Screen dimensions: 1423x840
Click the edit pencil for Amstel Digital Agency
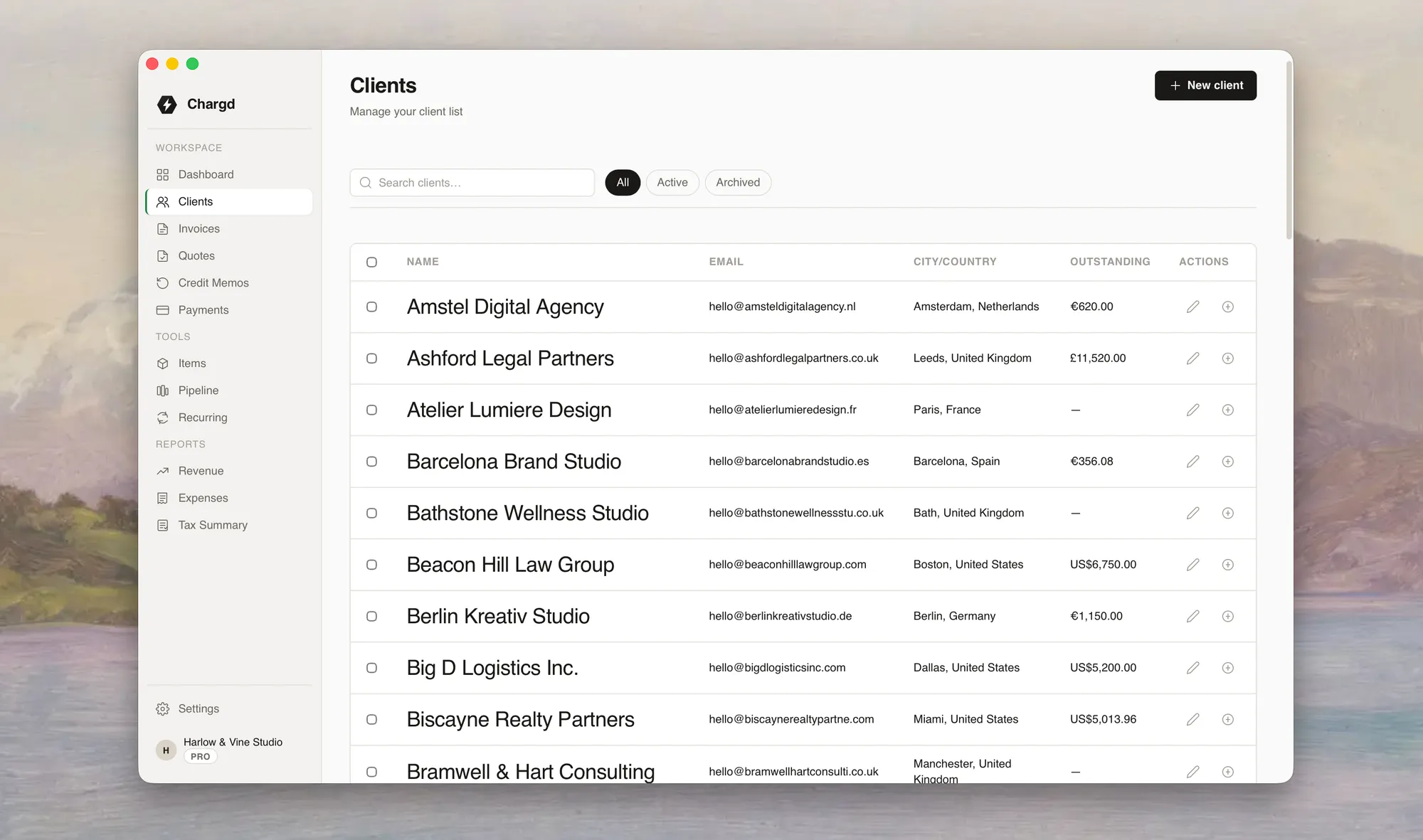[1193, 307]
